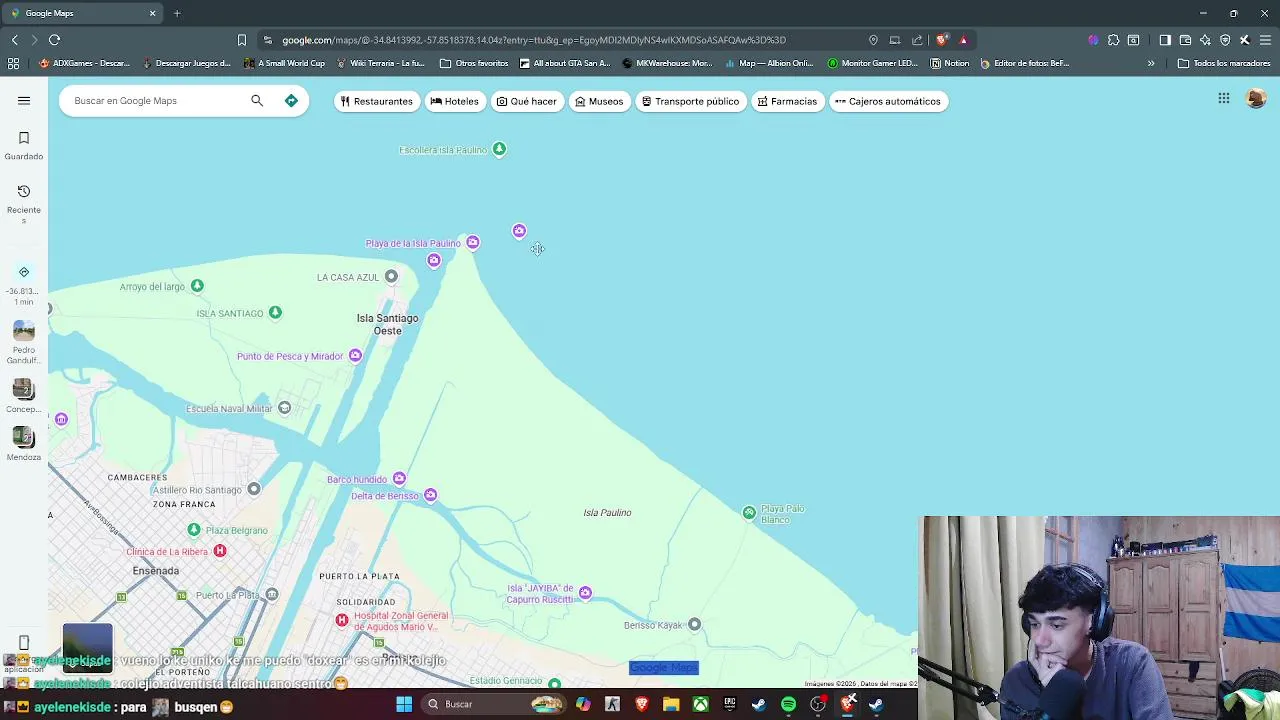1280x720 pixels.
Task: Open the Xbox app from the taskbar
Action: coord(700,704)
